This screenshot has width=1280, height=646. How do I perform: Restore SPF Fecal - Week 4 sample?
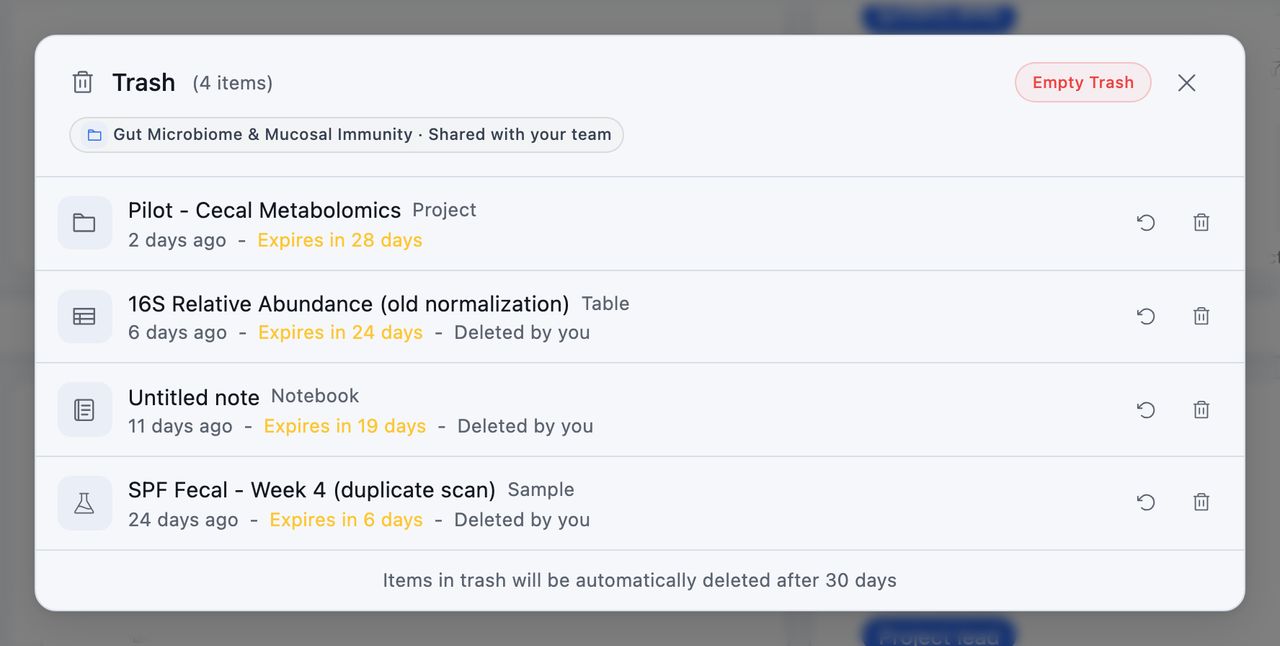click(1146, 503)
